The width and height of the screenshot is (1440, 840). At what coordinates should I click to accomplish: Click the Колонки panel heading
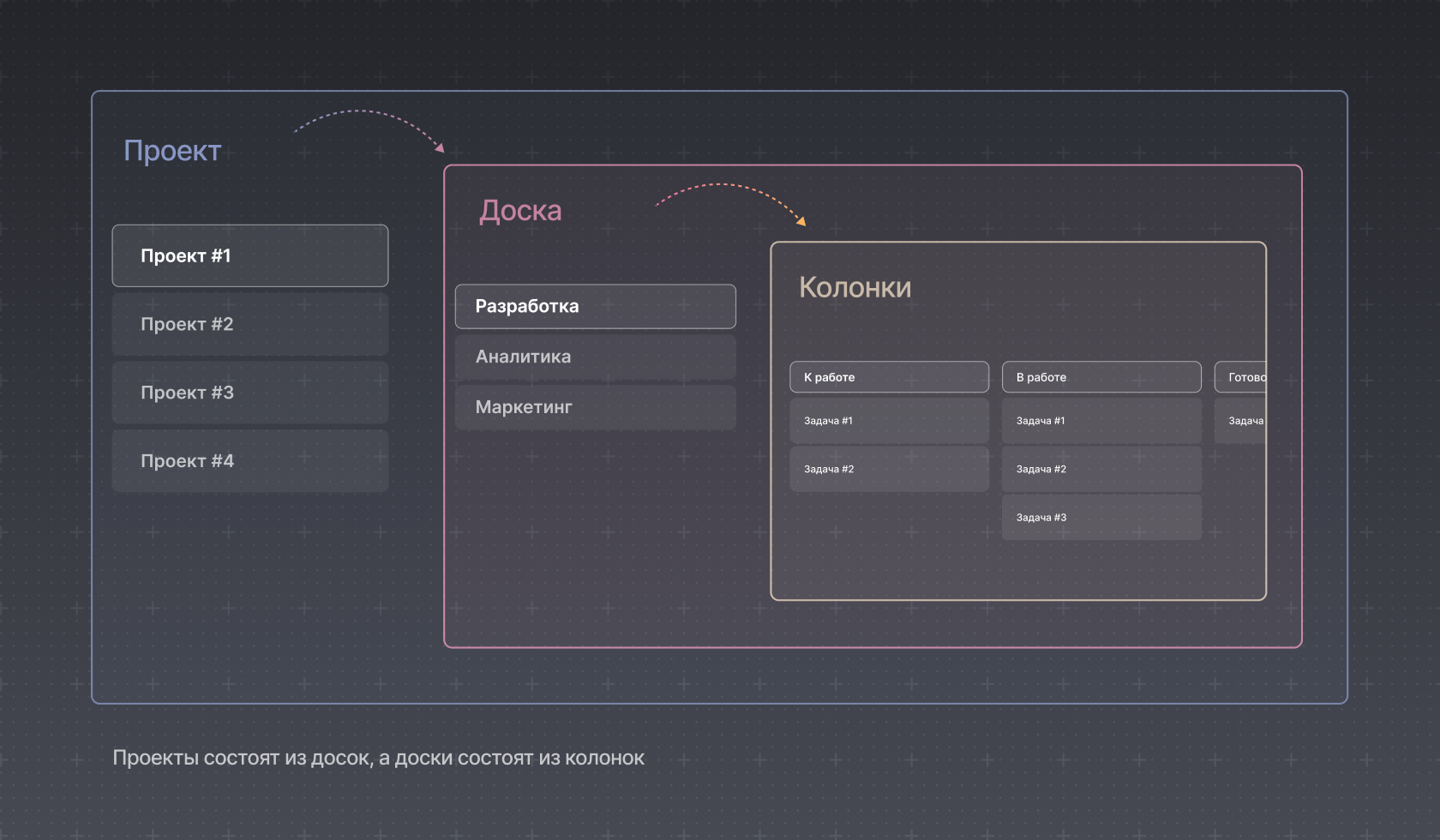point(855,288)
